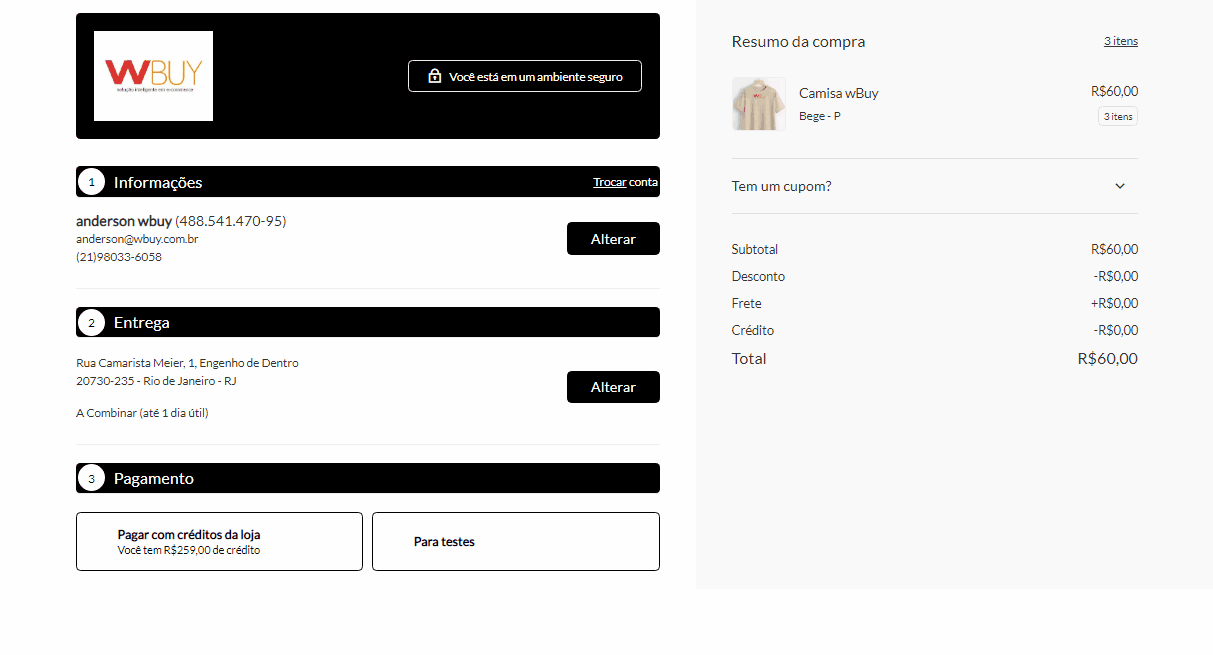Click the padlock icon in the secure badge
Viewport: 1213px width, 655px height.
click(435, 76)
